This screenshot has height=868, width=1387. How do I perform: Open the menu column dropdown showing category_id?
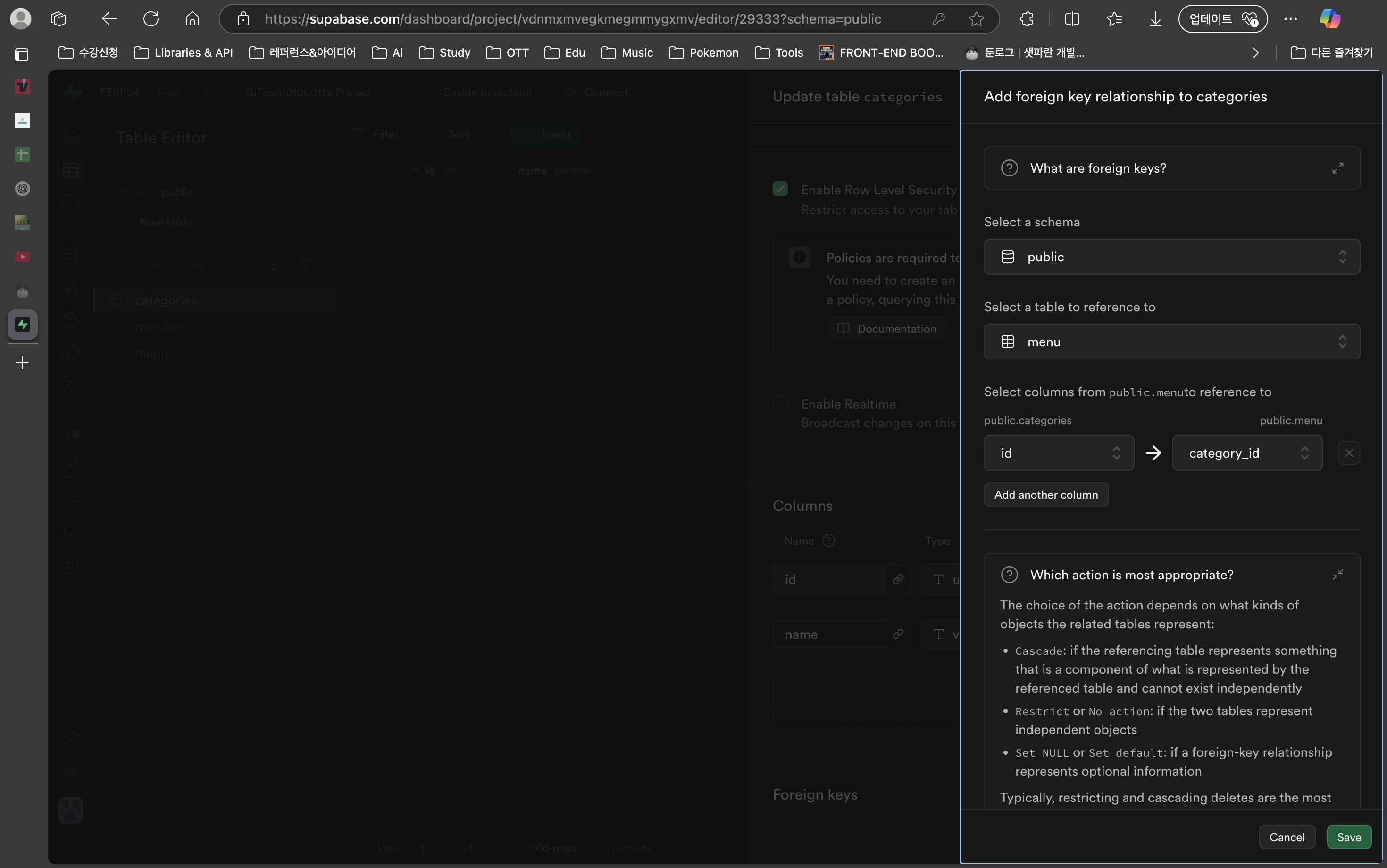[x=1247, y=453]
